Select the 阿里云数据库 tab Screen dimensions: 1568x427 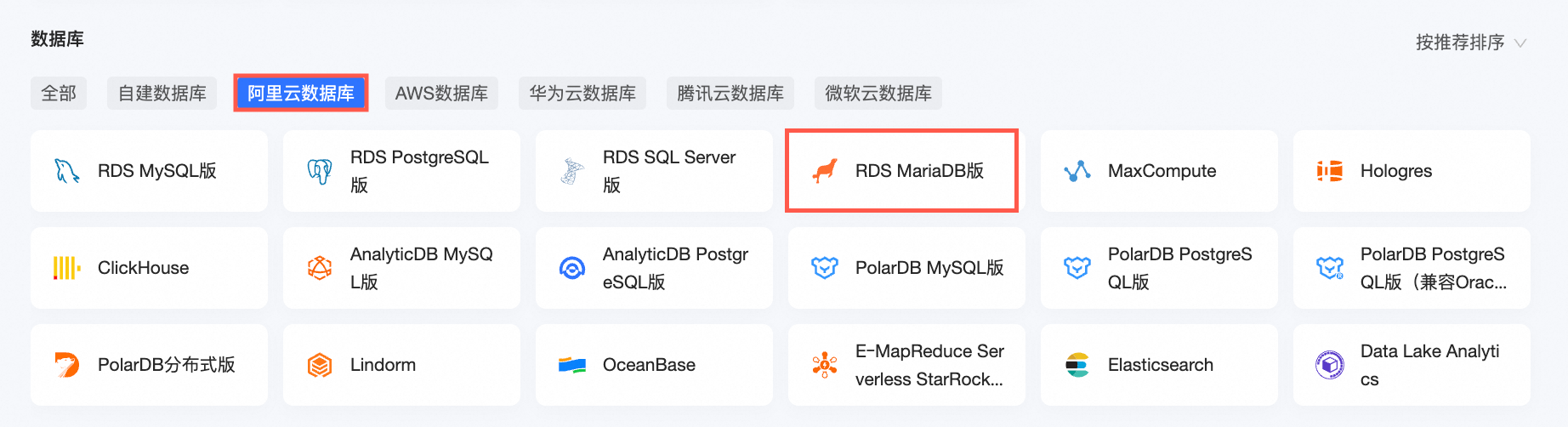point(301,93)
